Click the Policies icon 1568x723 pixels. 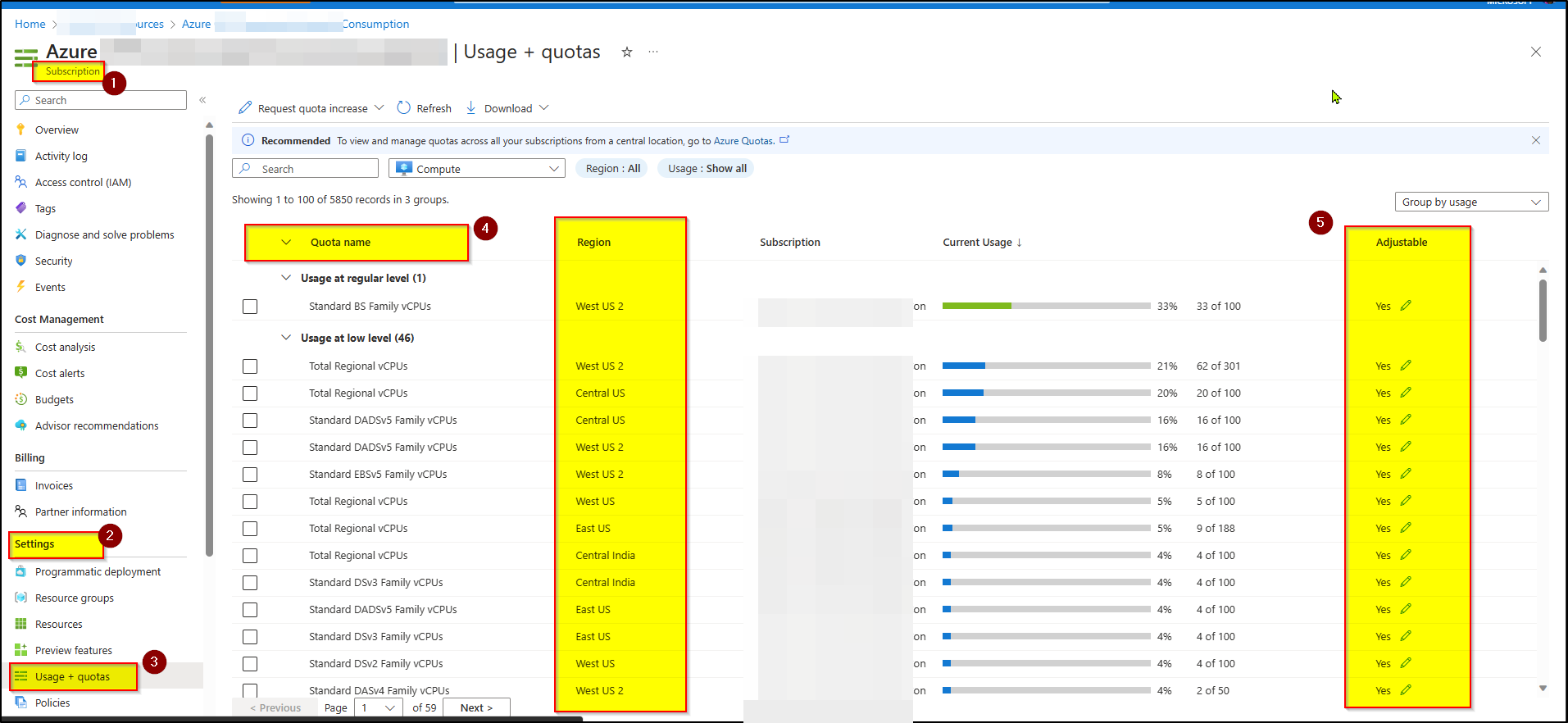pyautogui.click(x=20, y=703)
